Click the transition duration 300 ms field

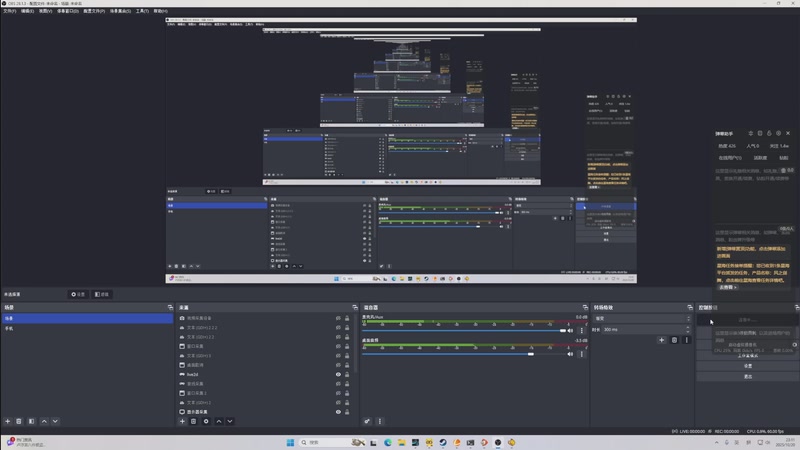[643, 330]
